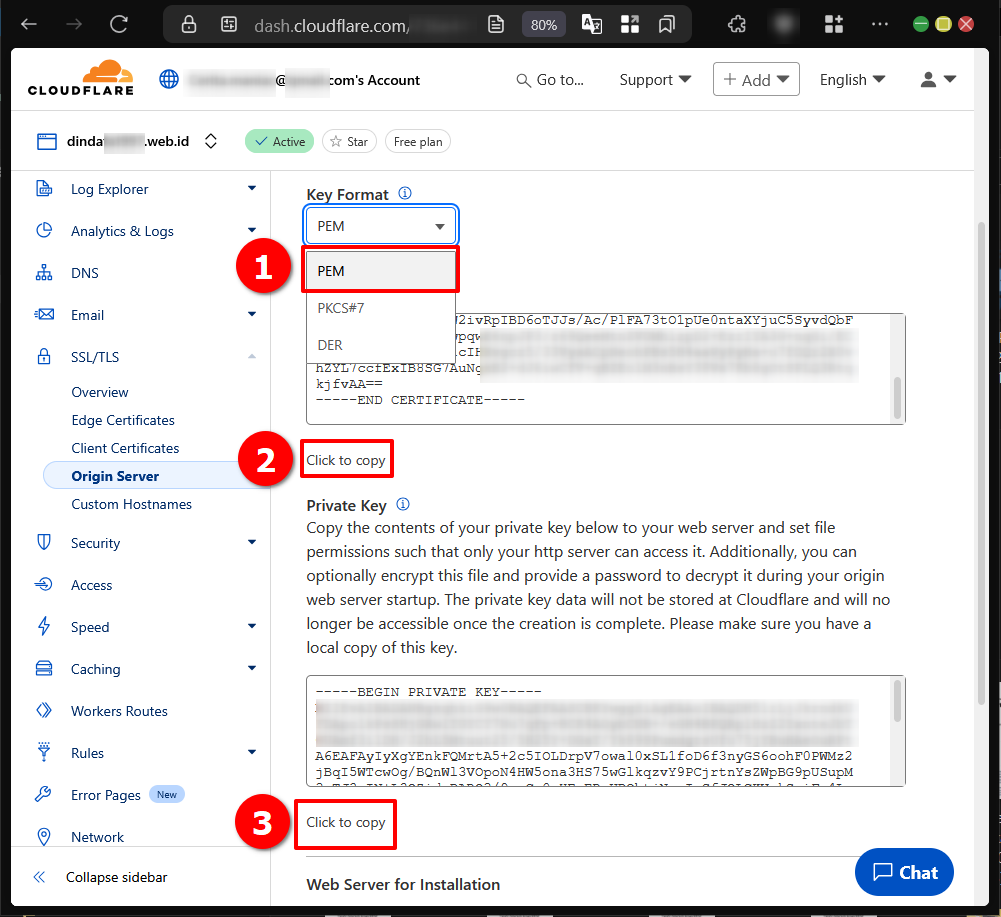
Task: Open Client Certificates page
Action: click(125, 448)
